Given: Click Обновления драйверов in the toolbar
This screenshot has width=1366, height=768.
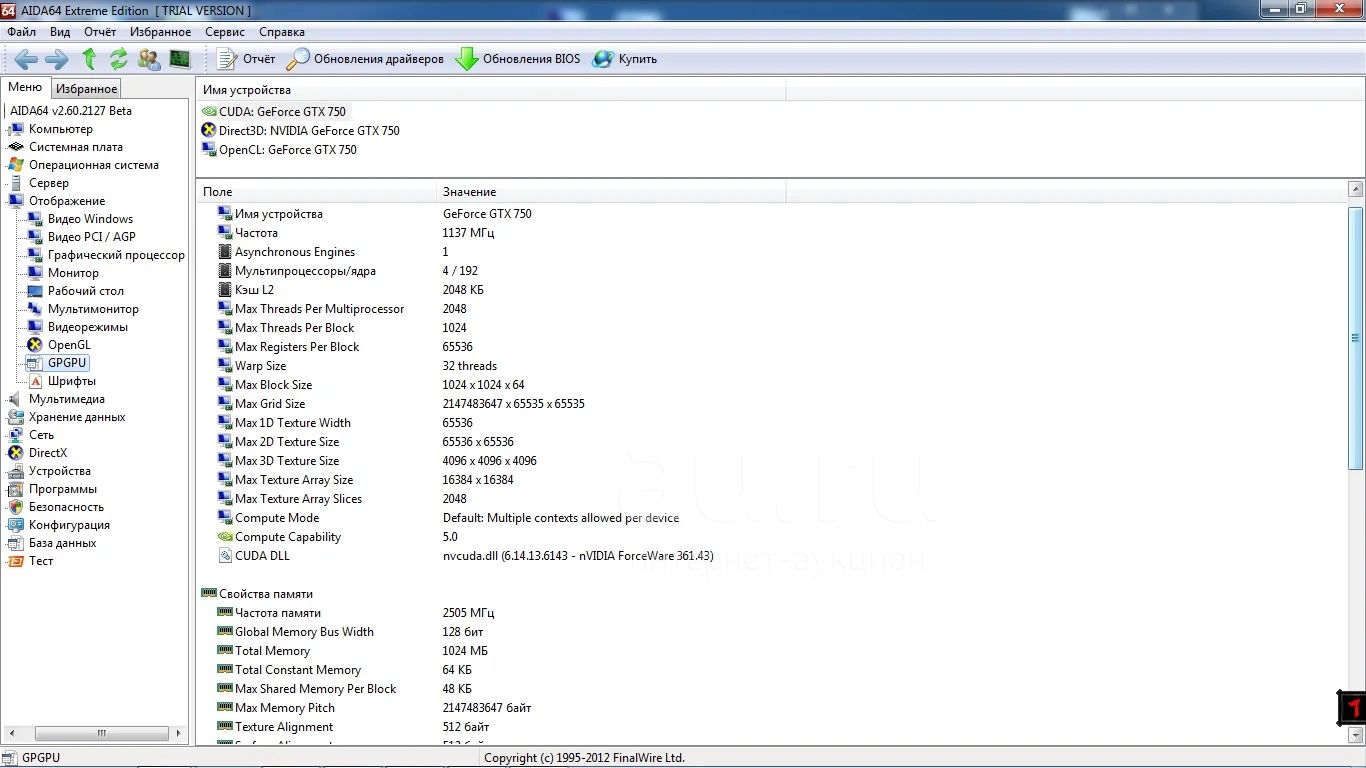Looking at the screenshot, I should click(366, 59).
